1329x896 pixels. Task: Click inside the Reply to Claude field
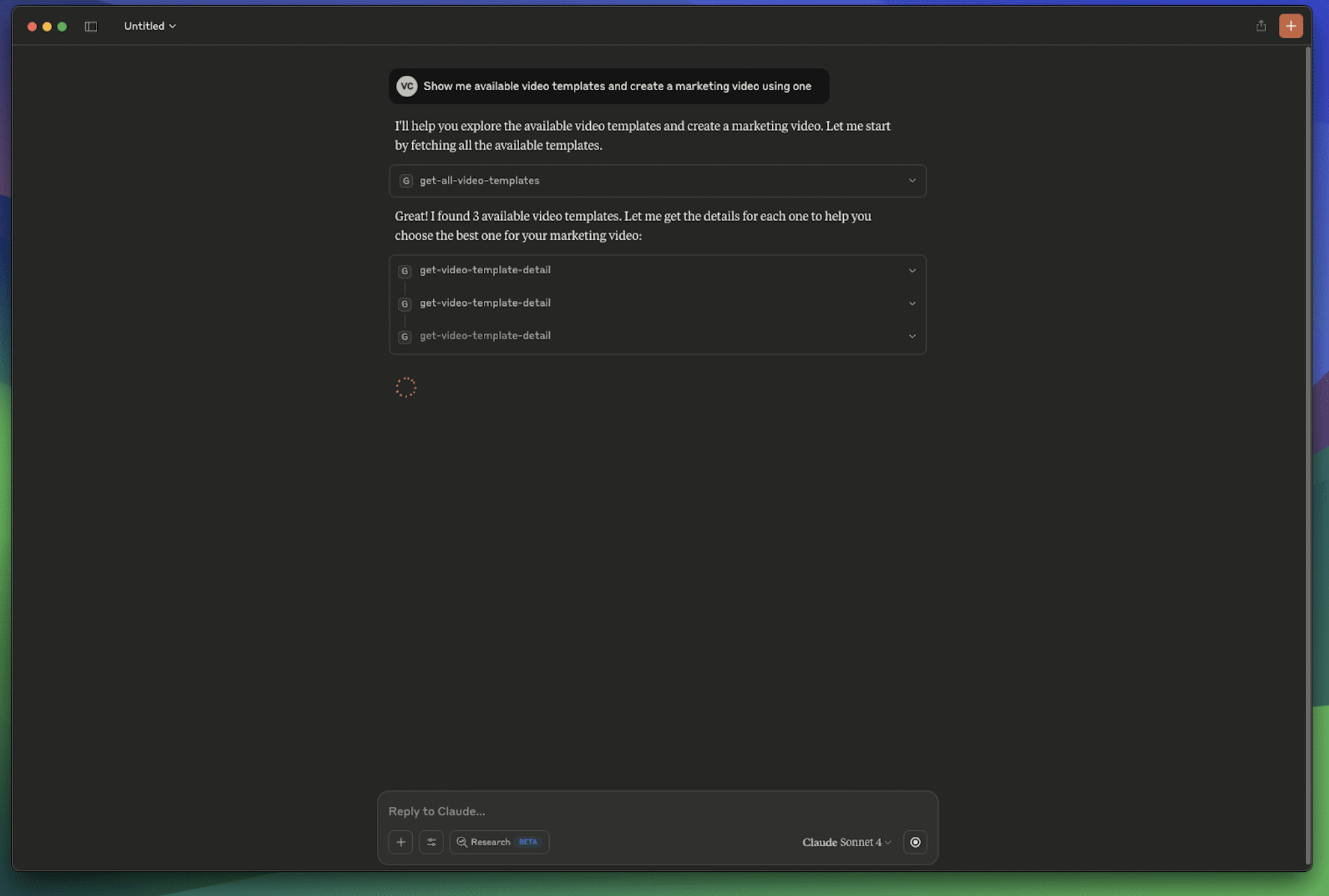(x=587, y=811)
